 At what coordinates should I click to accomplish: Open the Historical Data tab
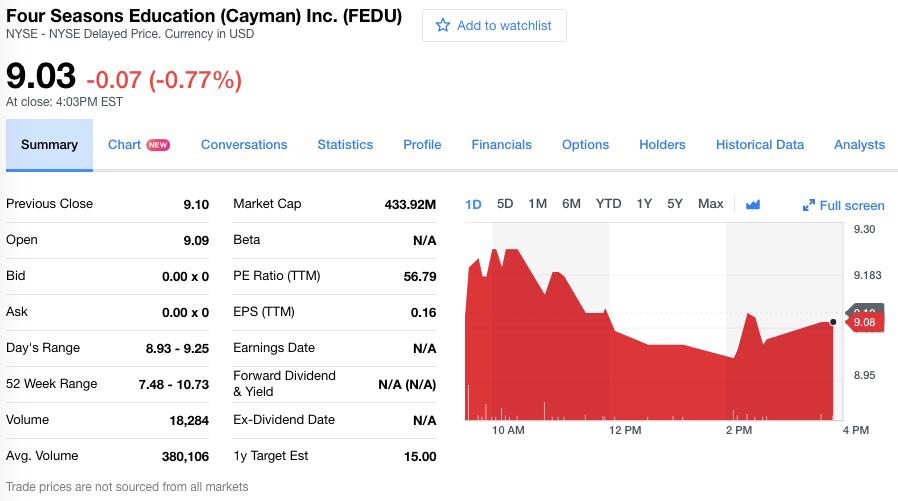[x=759, y=145]
